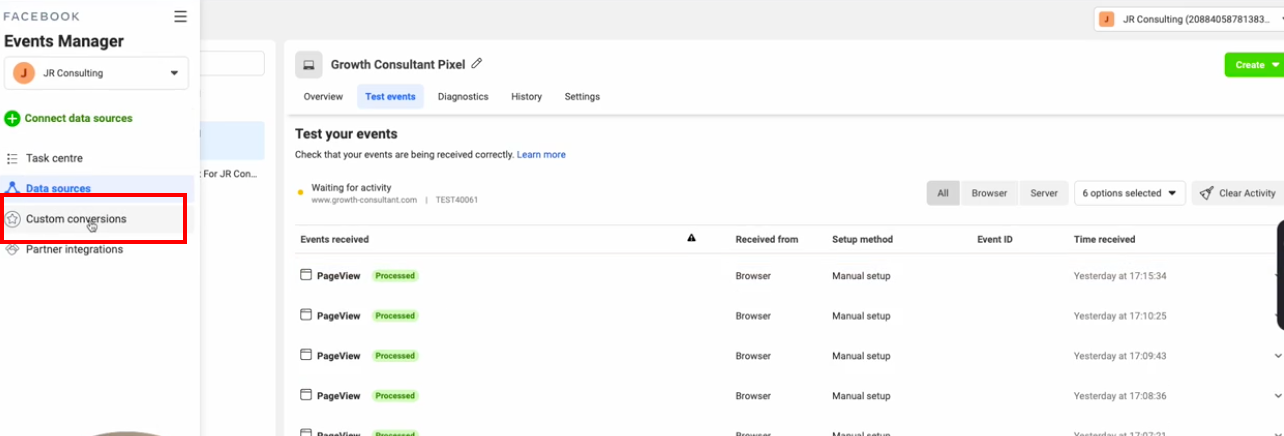The width and height of the screenshot is (1284, 436).
Task: Click the Event ID column header
Action: (x=995, y=239)
